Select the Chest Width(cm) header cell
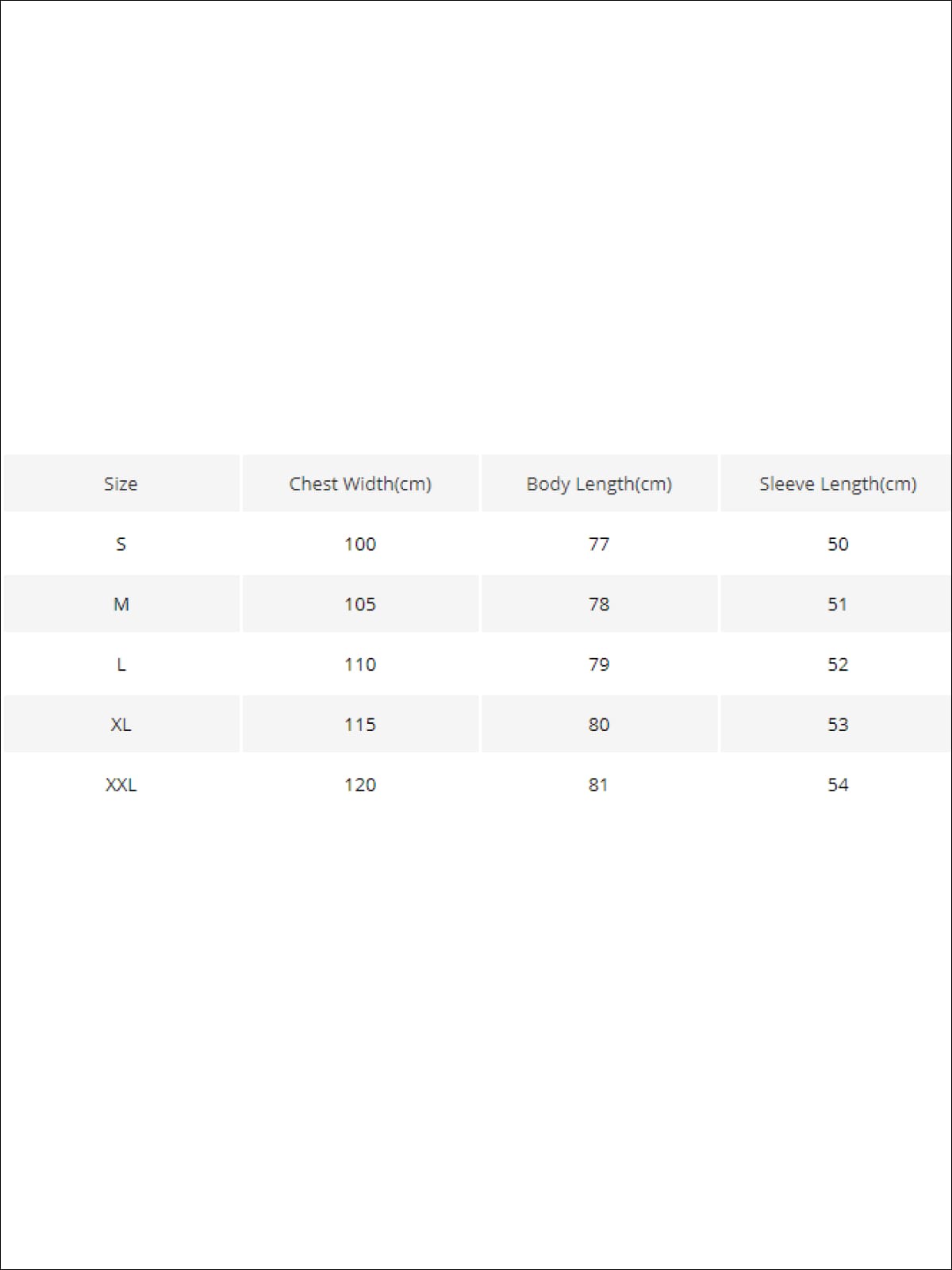 (x=360, y=483)
